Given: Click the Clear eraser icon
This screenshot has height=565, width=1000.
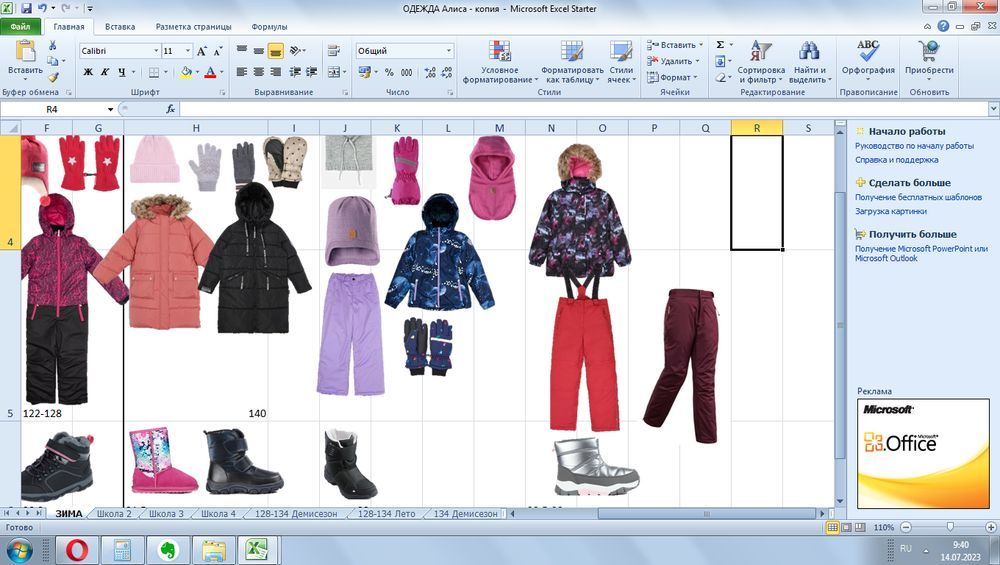Looking at the screenshot, I should (x=720, y=77).
